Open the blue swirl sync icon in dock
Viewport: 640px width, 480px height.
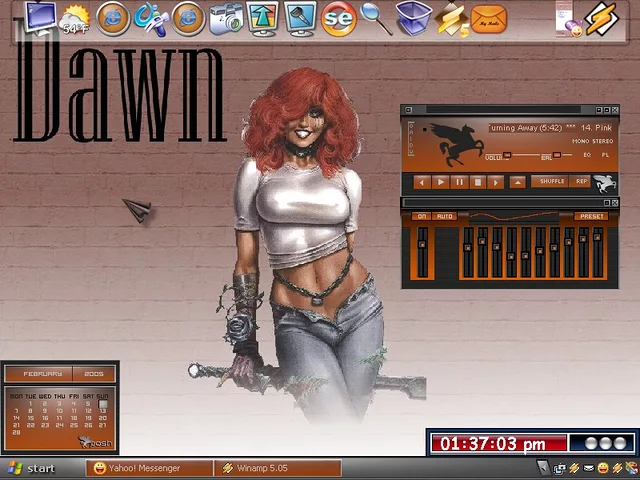(x=151, y=19)
